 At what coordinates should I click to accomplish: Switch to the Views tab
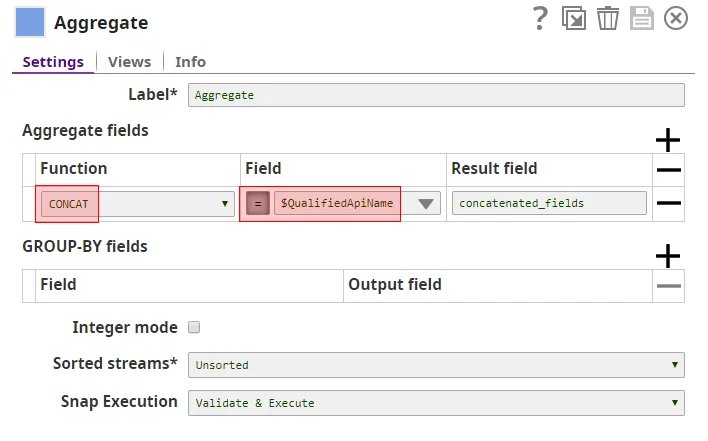tap(129, 62)
